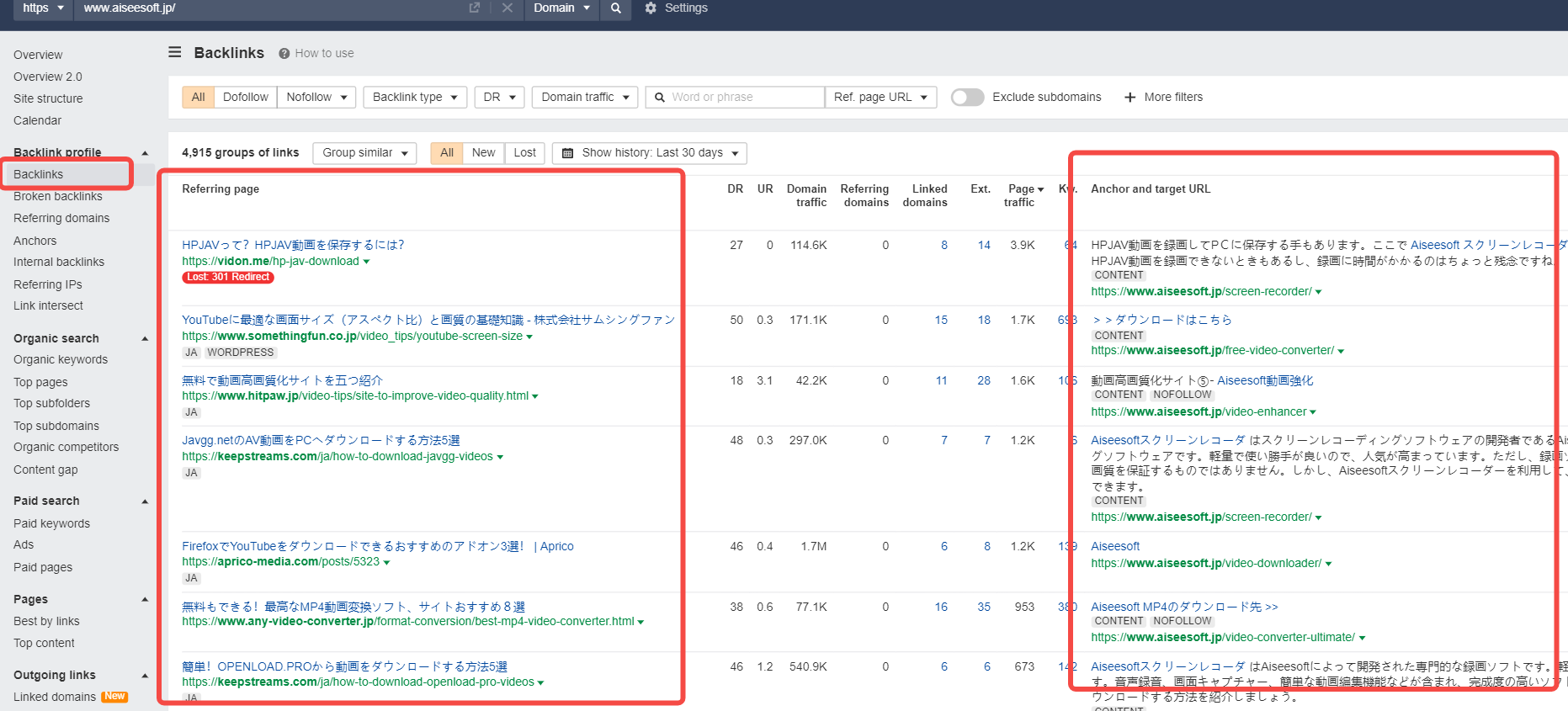Click linked domains count 15

click(941, 320)
